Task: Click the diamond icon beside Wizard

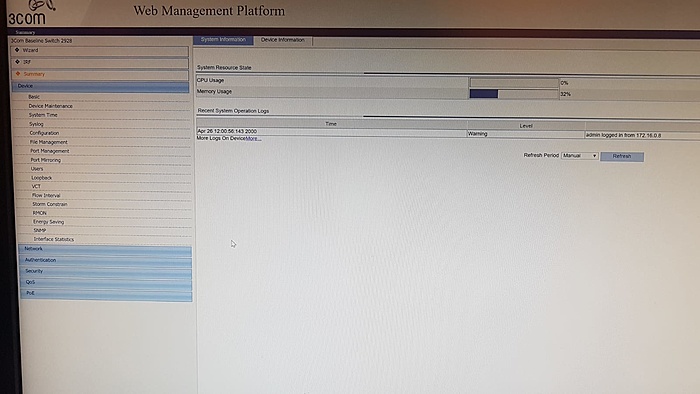Action: pyautogui.click(x=17, y=50)
